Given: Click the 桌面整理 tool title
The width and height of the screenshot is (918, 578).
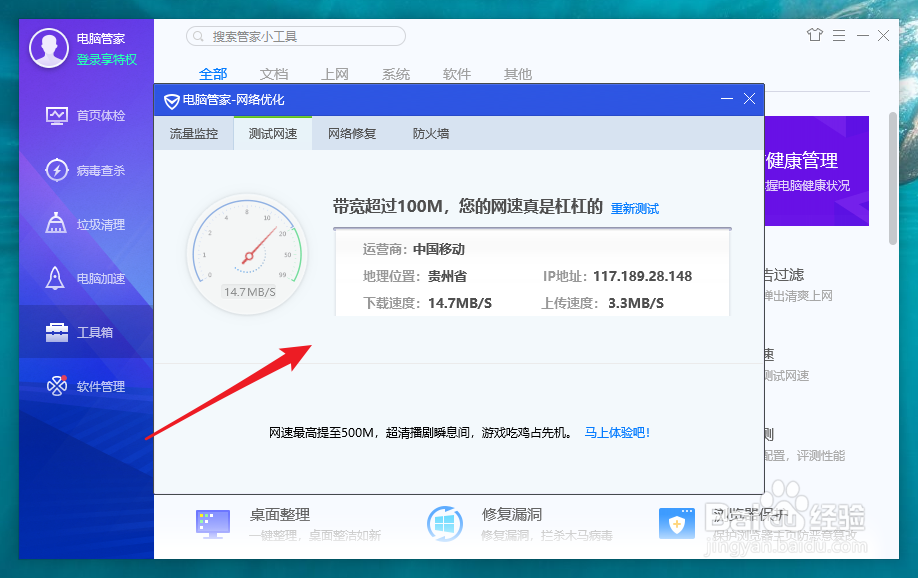Looking at the screenshot, I should 280,515.
